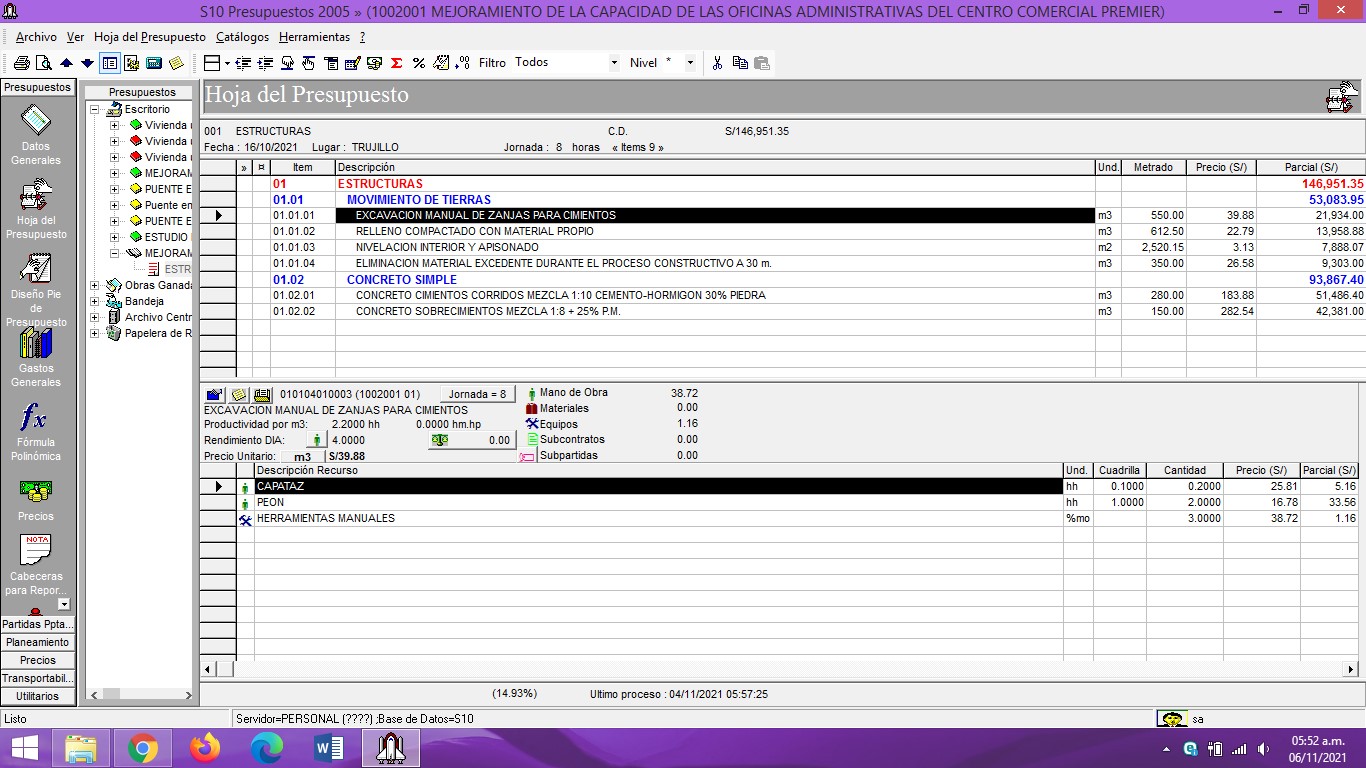The width and height of the screenshot is (1366, 768).
Task: Click the Presupuestos tab at top left
Action: 38,87
